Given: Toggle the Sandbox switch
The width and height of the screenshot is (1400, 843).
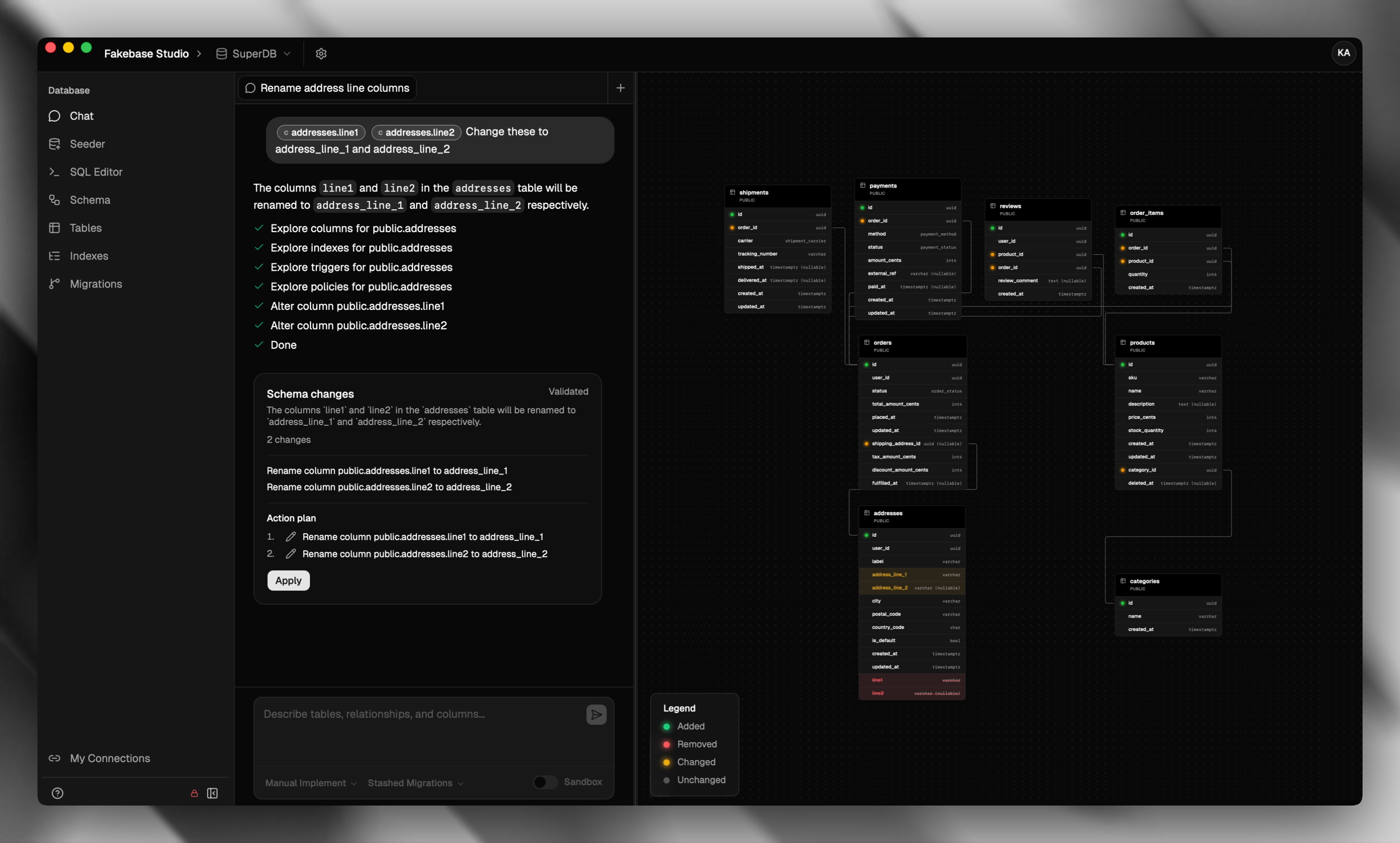Looking at the screenshot, I should click(x=545, y=782).
